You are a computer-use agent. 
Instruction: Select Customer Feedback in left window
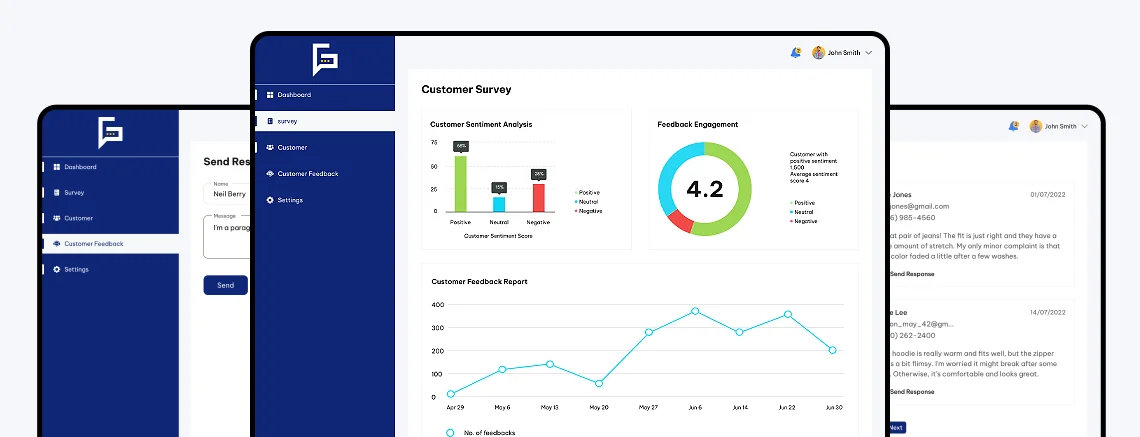tap(111, 244)
